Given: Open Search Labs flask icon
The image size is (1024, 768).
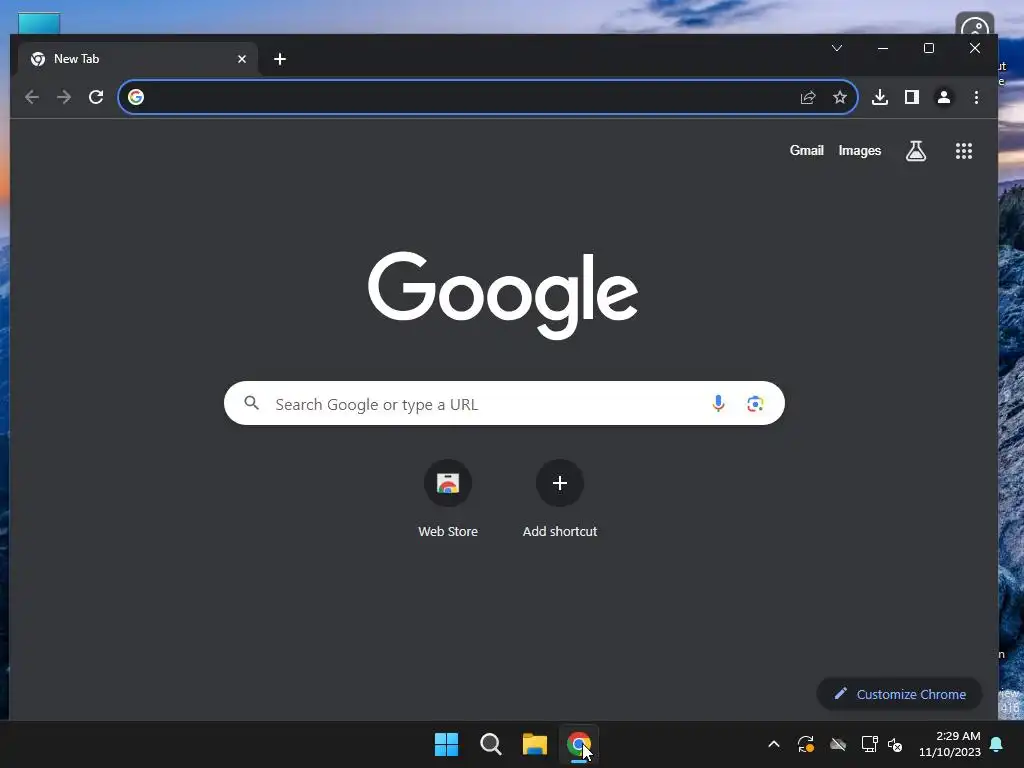Looking at the screenshot, I should pyautogui.click(x=916, y=151).
